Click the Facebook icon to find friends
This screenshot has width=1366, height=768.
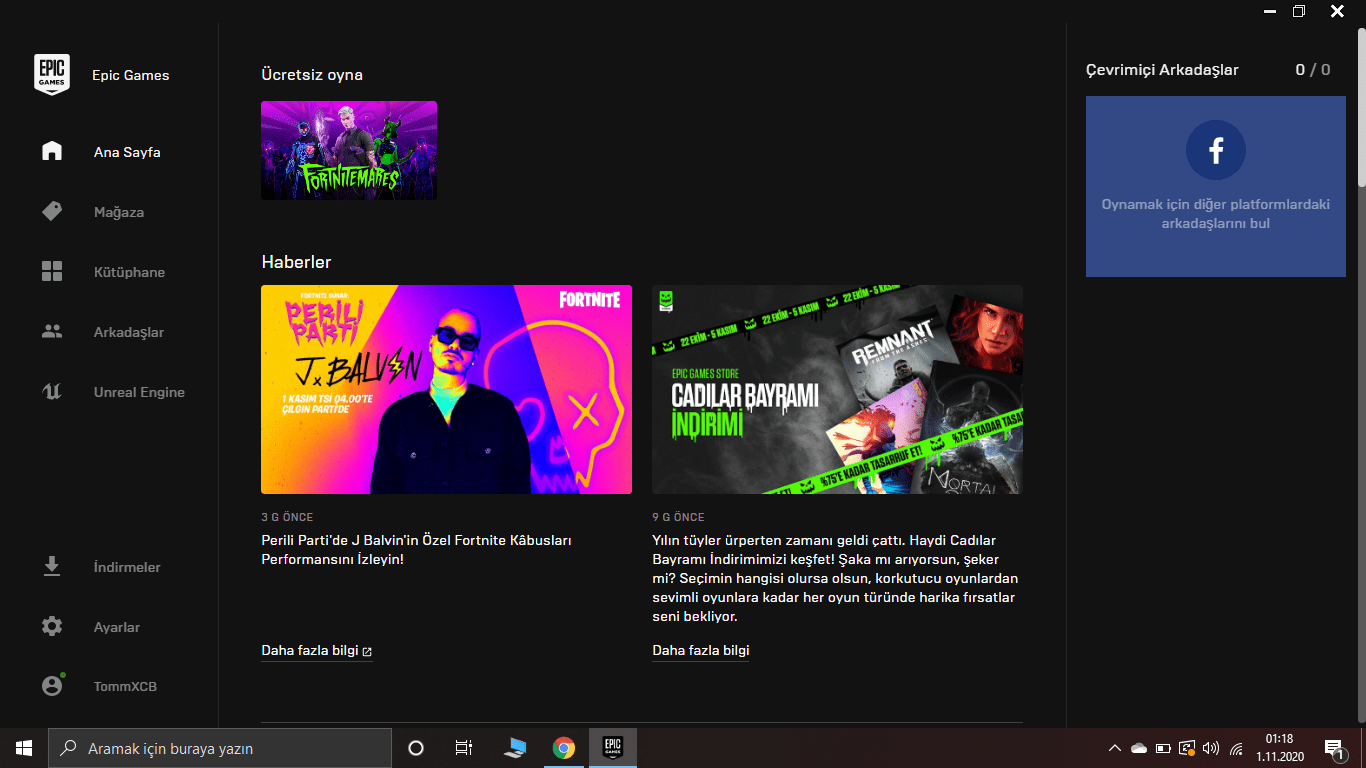pos(1216,151)
